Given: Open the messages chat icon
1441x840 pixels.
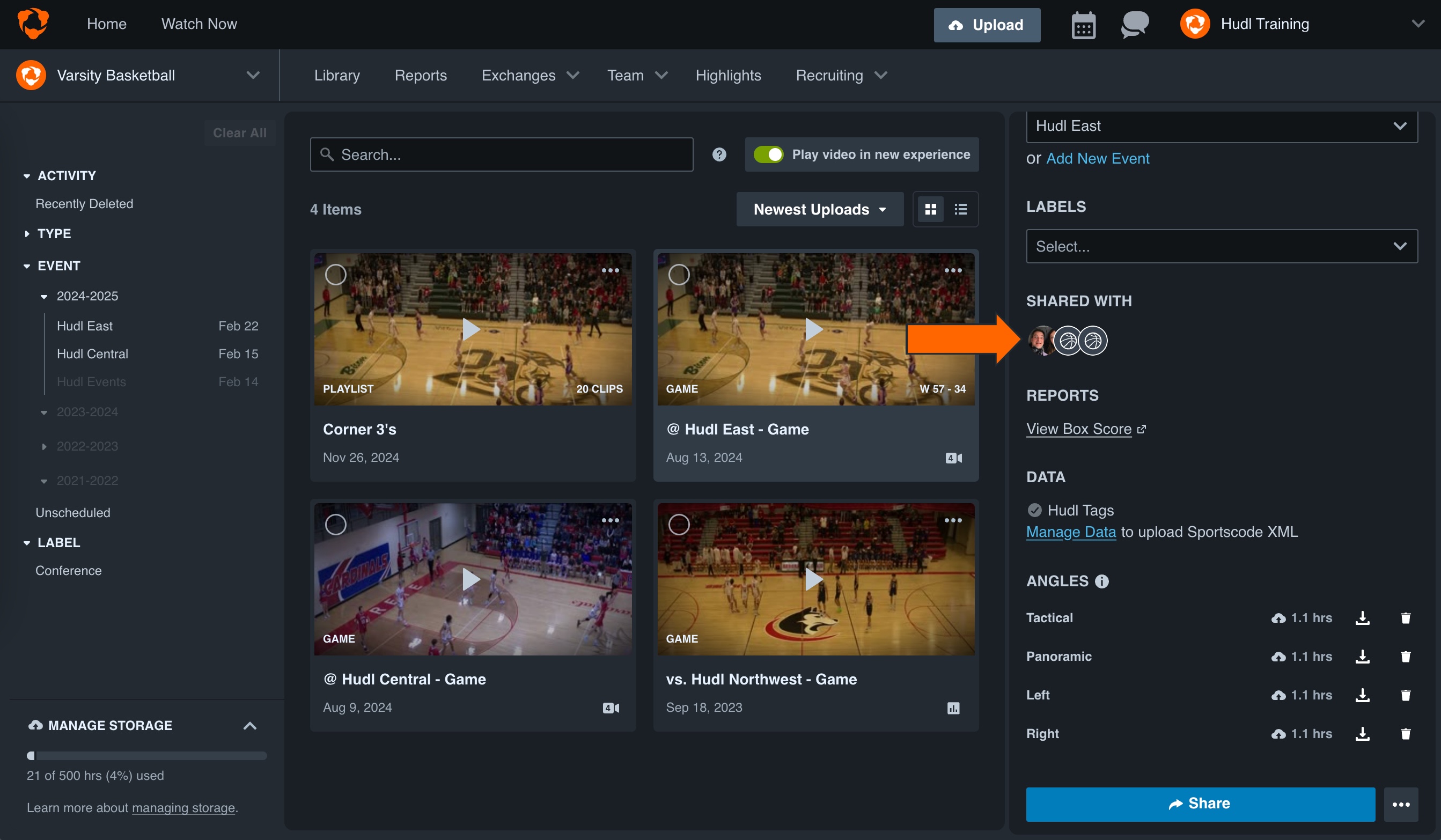Looking at the screenshot, I should pos(1135,25).
